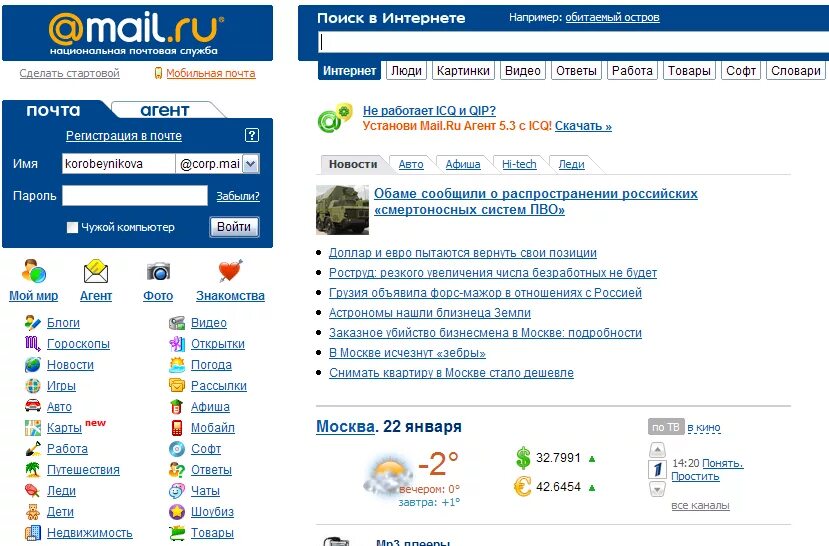Click the Блоги pencil icon
Viewport: 829px width, 546px height.
point(33,322)
